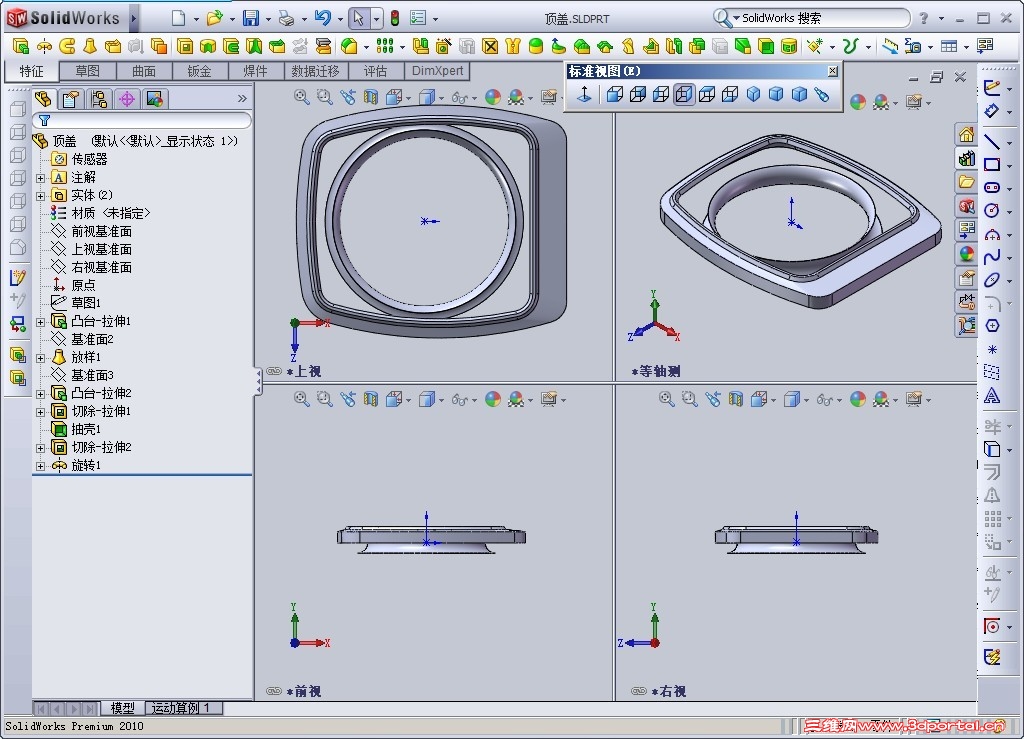Expand the 实体(2) tree node
This screenshot has width=1024, height=739.
[40, 195]
